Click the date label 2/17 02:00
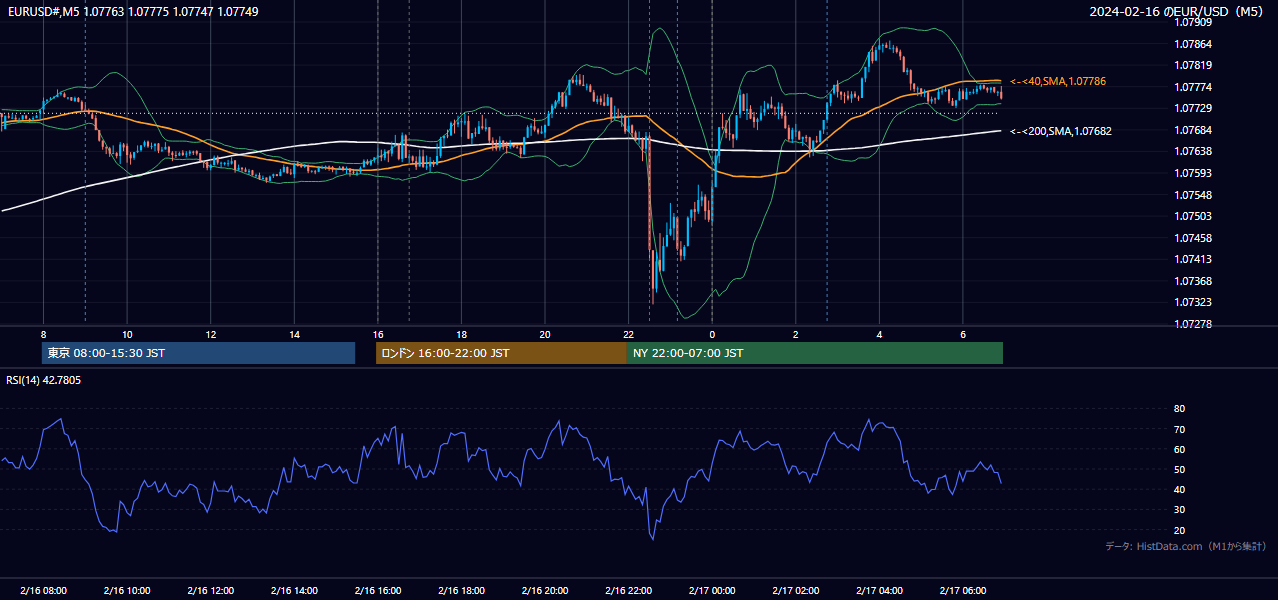 pyautogui.click(x=796, y=591)
